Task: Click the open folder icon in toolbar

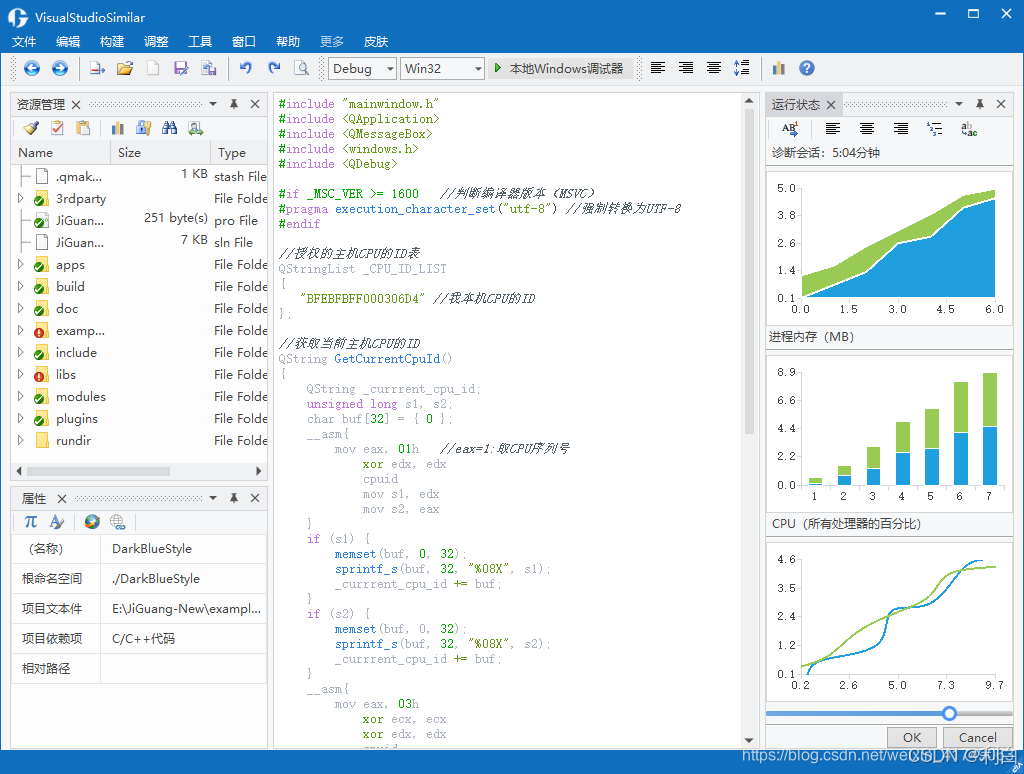Action: pos(125,69)
